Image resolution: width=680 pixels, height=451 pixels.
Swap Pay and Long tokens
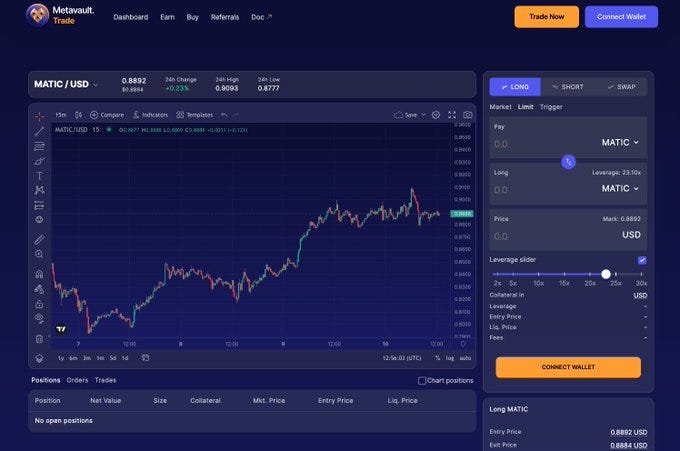point(569,162)
